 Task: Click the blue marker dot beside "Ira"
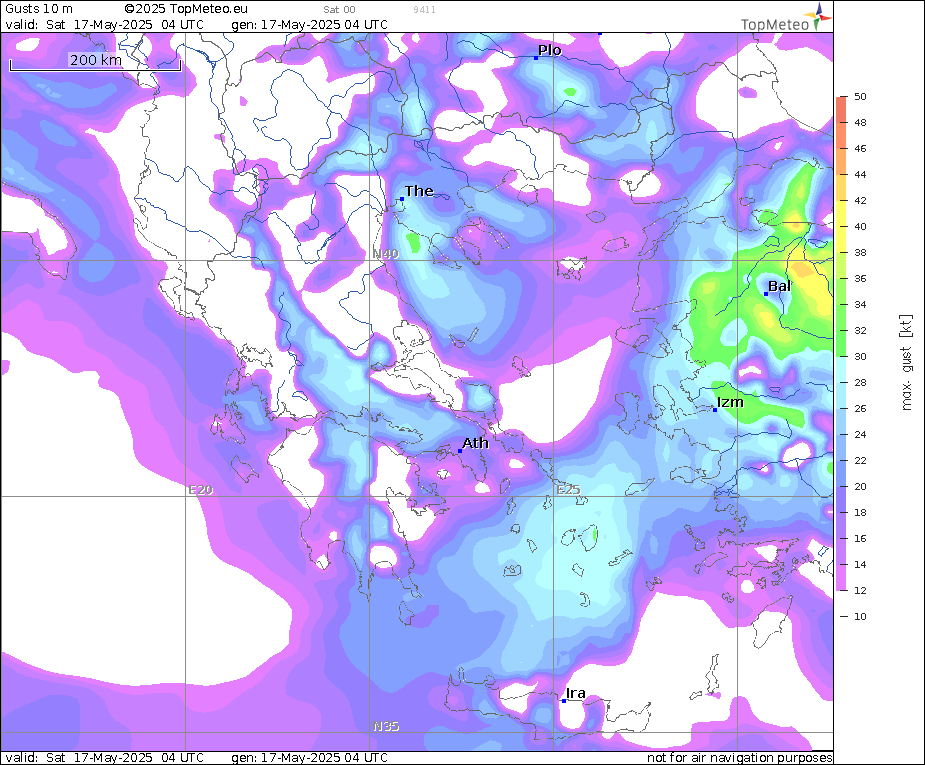[x=563, y=701]
